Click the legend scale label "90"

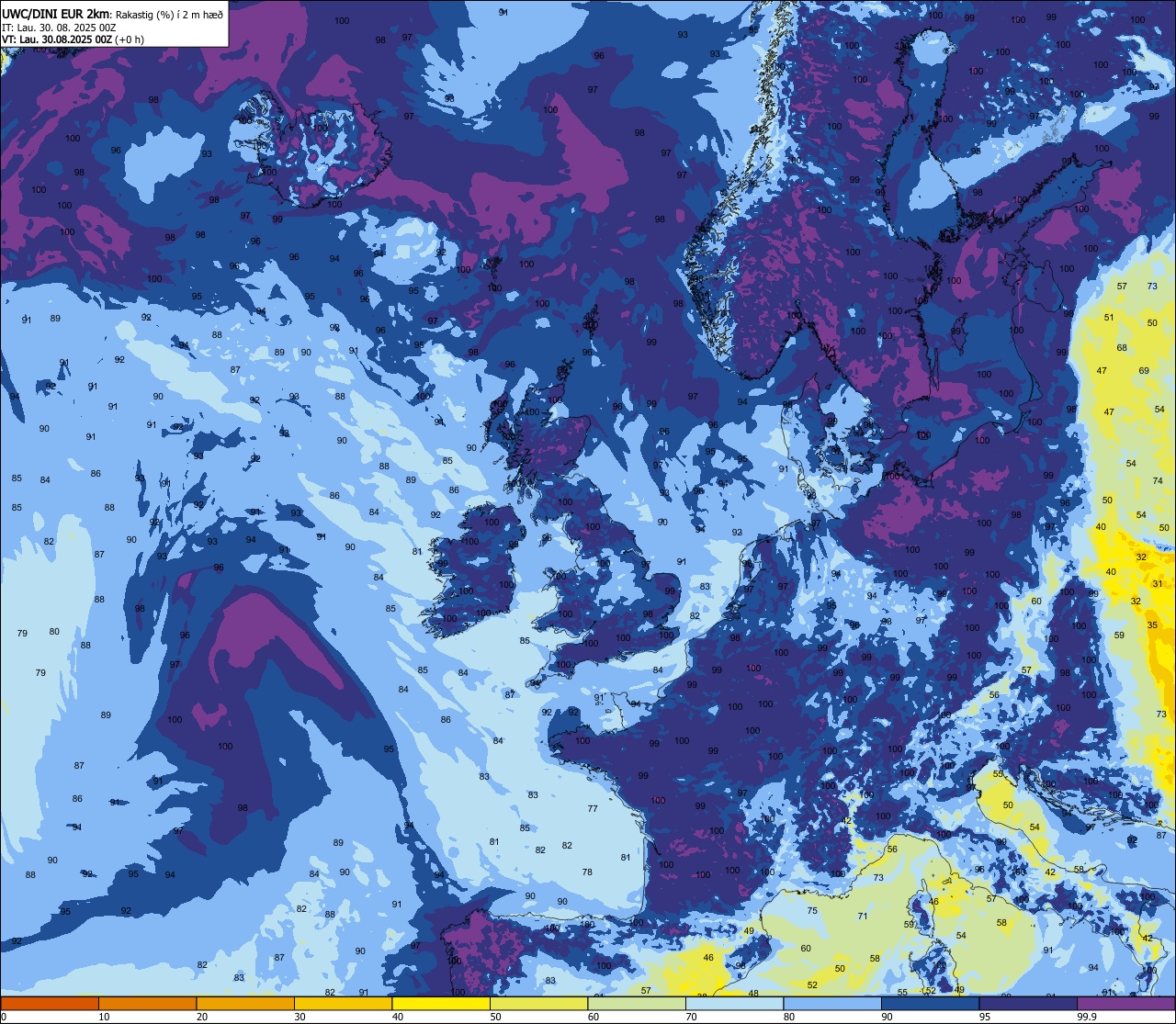point(887,1017)
